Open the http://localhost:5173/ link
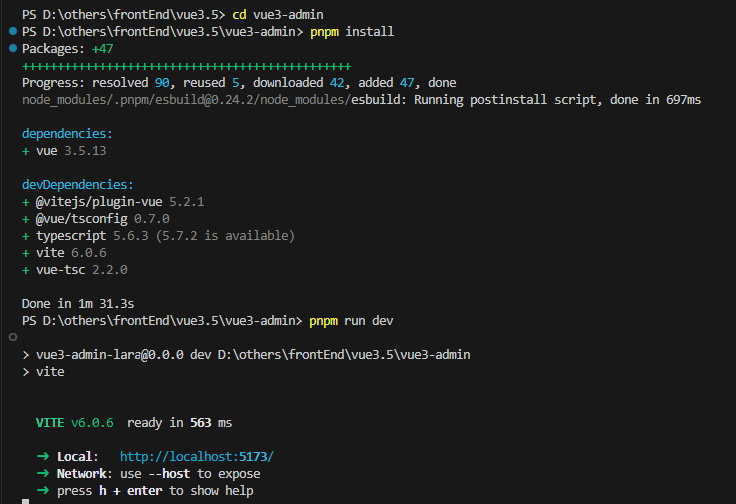The width and height of the screenshot is (736, 504). [x=196, y=456]
